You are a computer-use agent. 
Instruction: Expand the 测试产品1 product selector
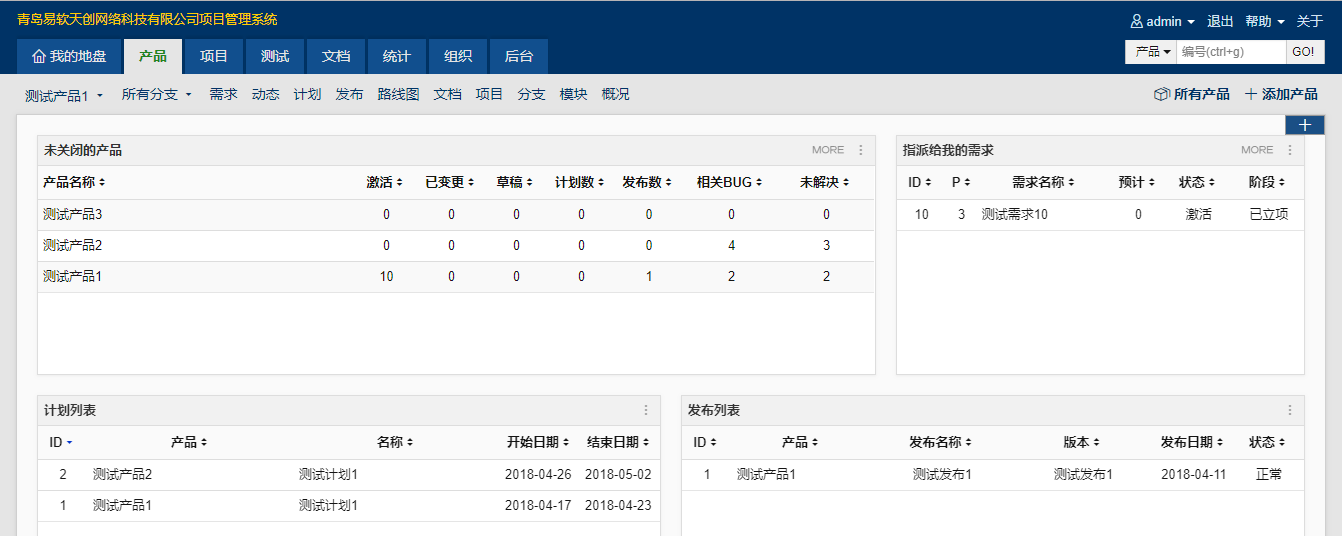click(x=64, y=95)
